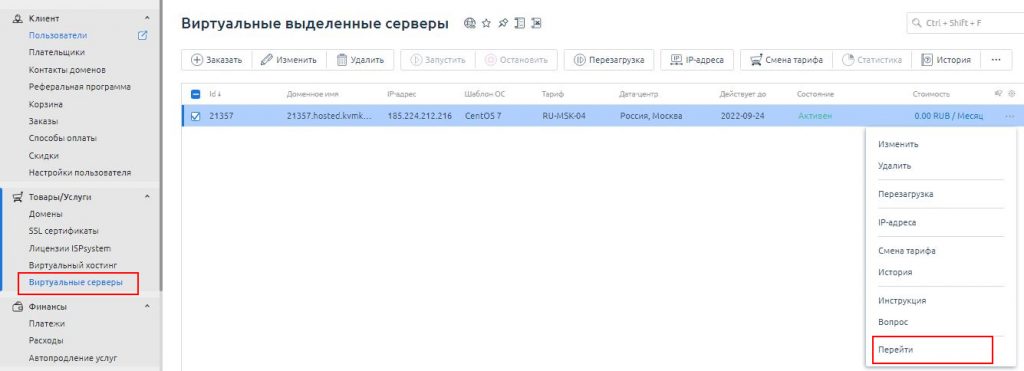The image size is (1024, 371).
Task: Click the 0.00 RUB / Месяц cost cell
Action: point(948,117)
